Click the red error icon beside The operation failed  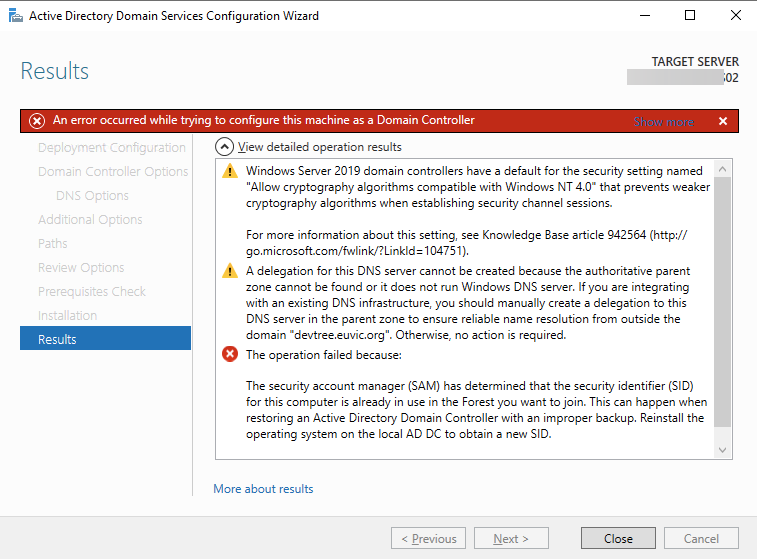(x=230, y=354)
